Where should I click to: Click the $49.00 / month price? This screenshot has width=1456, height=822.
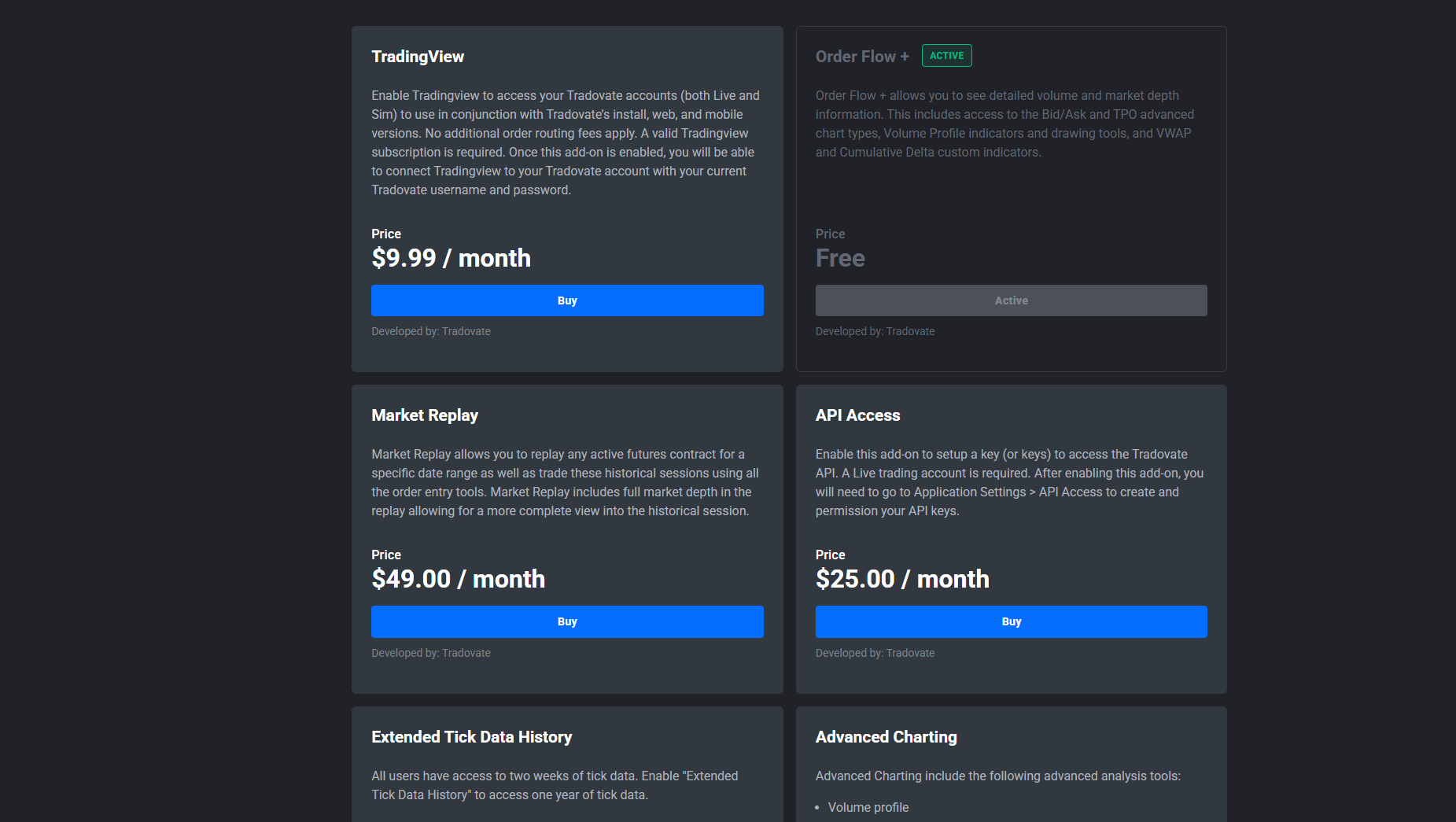pos(458,579)
